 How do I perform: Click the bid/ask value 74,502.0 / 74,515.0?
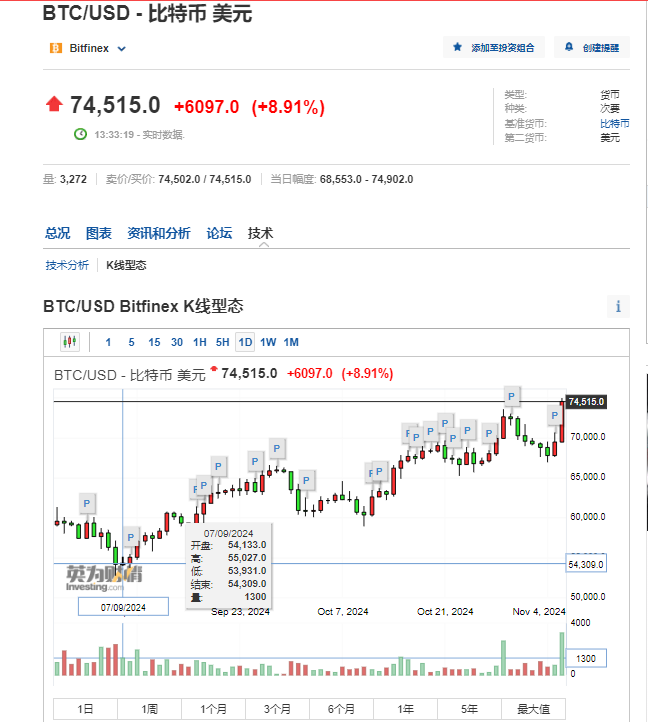click(x=205, y=179)
